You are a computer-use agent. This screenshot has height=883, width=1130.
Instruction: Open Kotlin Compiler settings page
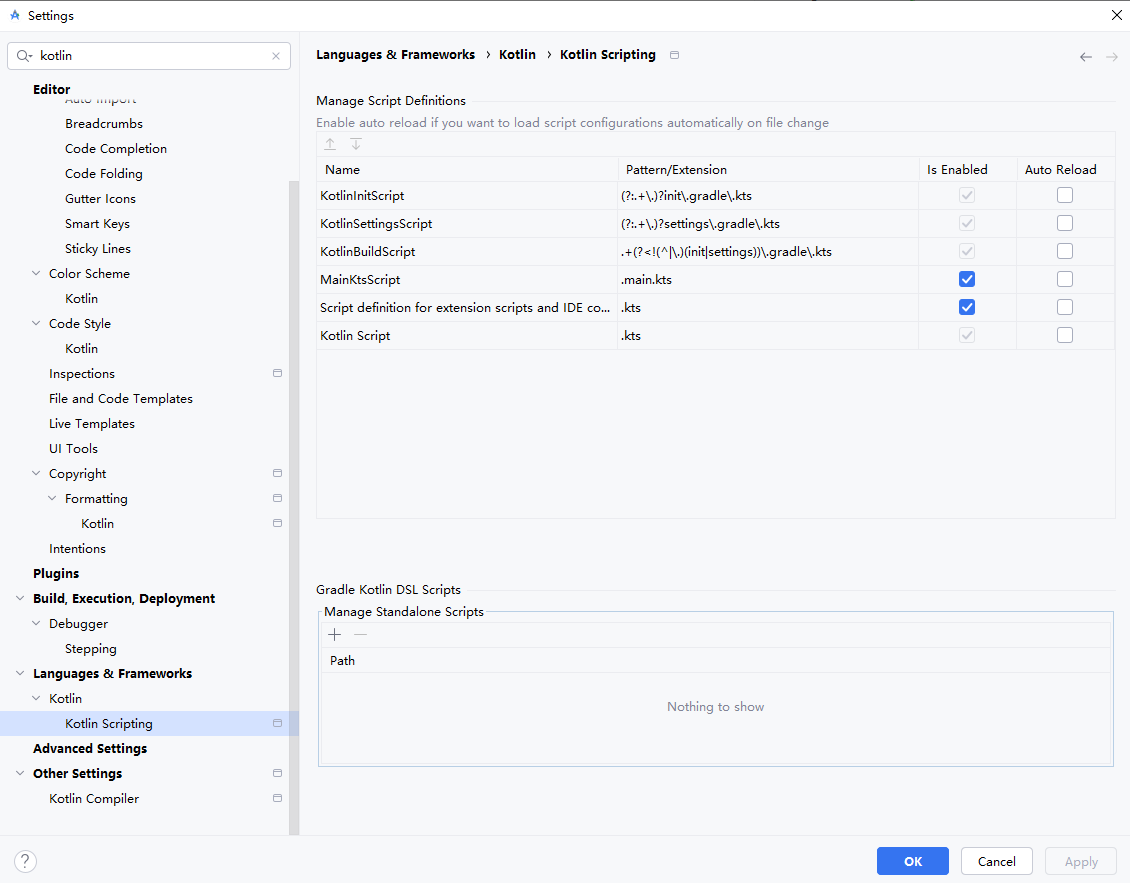click(94, 799)
